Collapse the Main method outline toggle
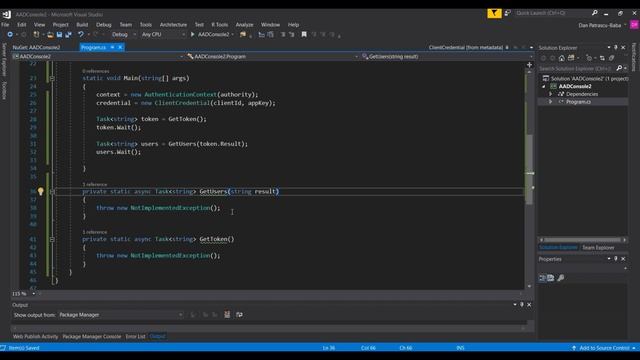The height and width of the screenshot is (360, 640). [52, 78]
